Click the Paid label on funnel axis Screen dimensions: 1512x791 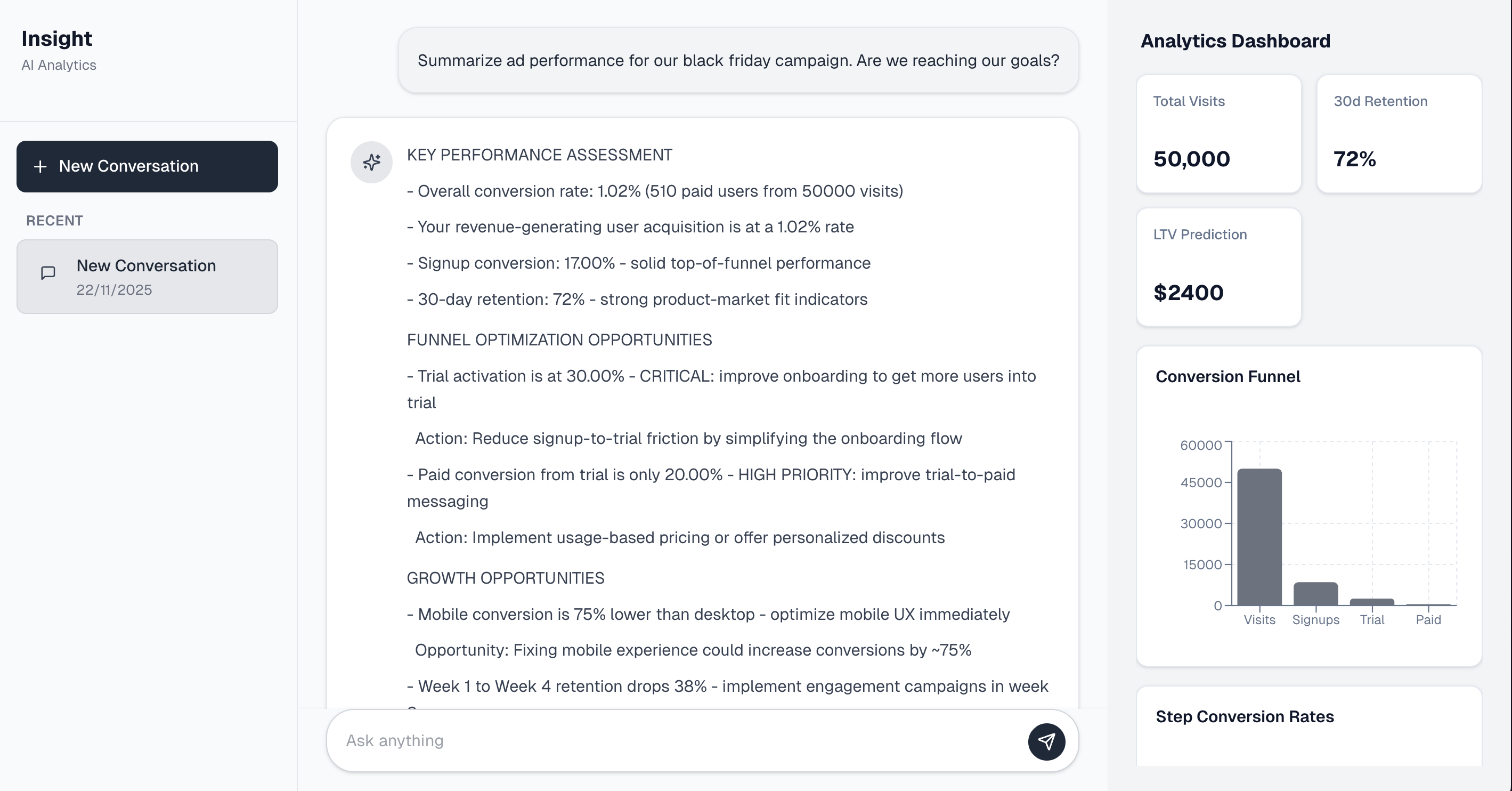pyautogui.click(x=1428, y=620)
